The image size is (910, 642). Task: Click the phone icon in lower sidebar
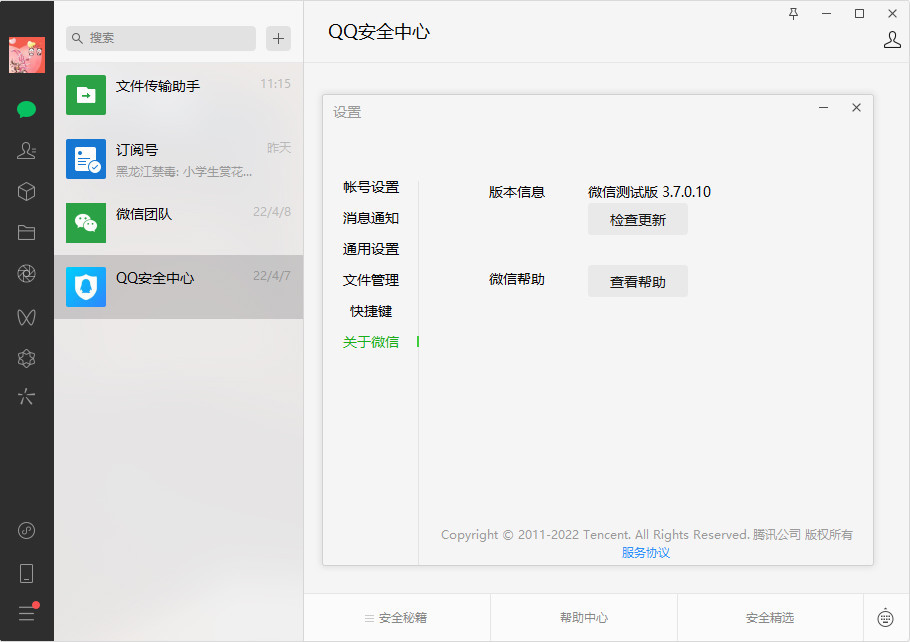tap(26, 573)
